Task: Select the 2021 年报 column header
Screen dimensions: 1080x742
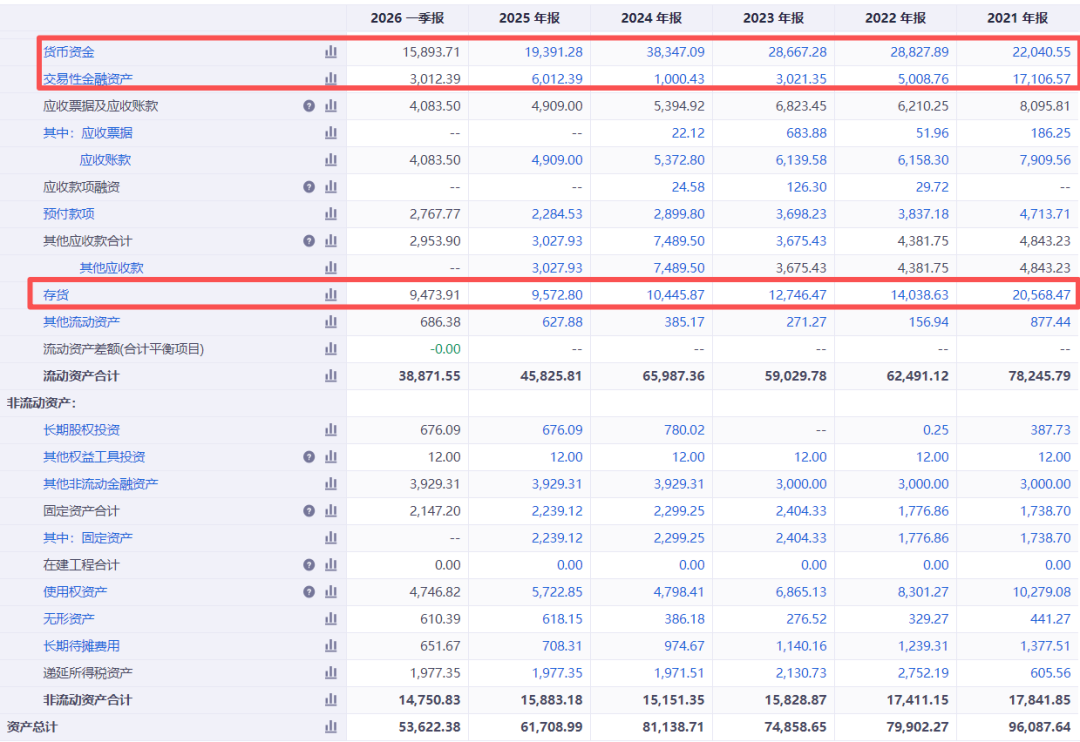Action: (1017, 19)
